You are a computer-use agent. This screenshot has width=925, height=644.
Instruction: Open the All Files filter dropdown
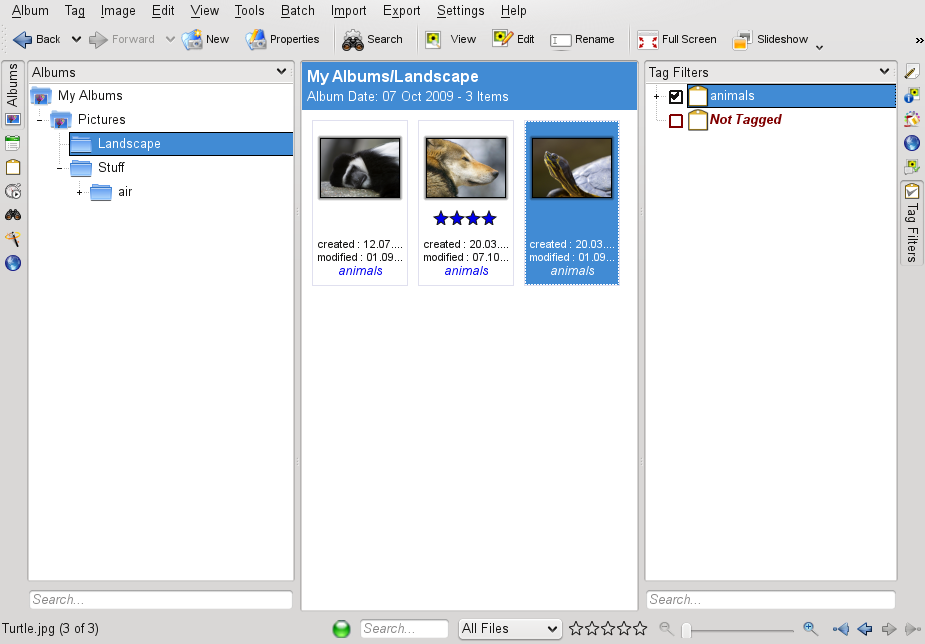click(x=509, y=629)
